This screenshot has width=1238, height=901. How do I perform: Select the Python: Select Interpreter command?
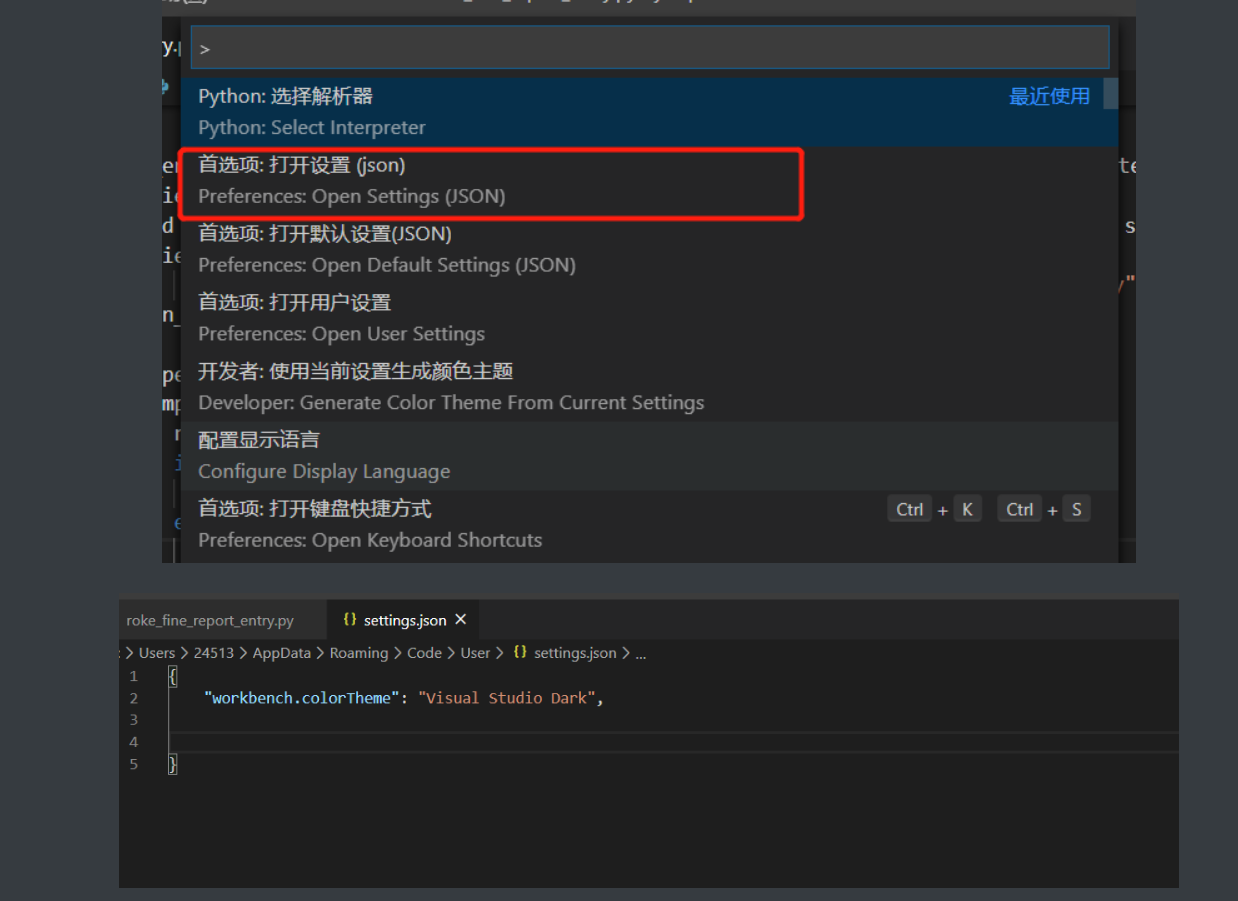point(650,112)
